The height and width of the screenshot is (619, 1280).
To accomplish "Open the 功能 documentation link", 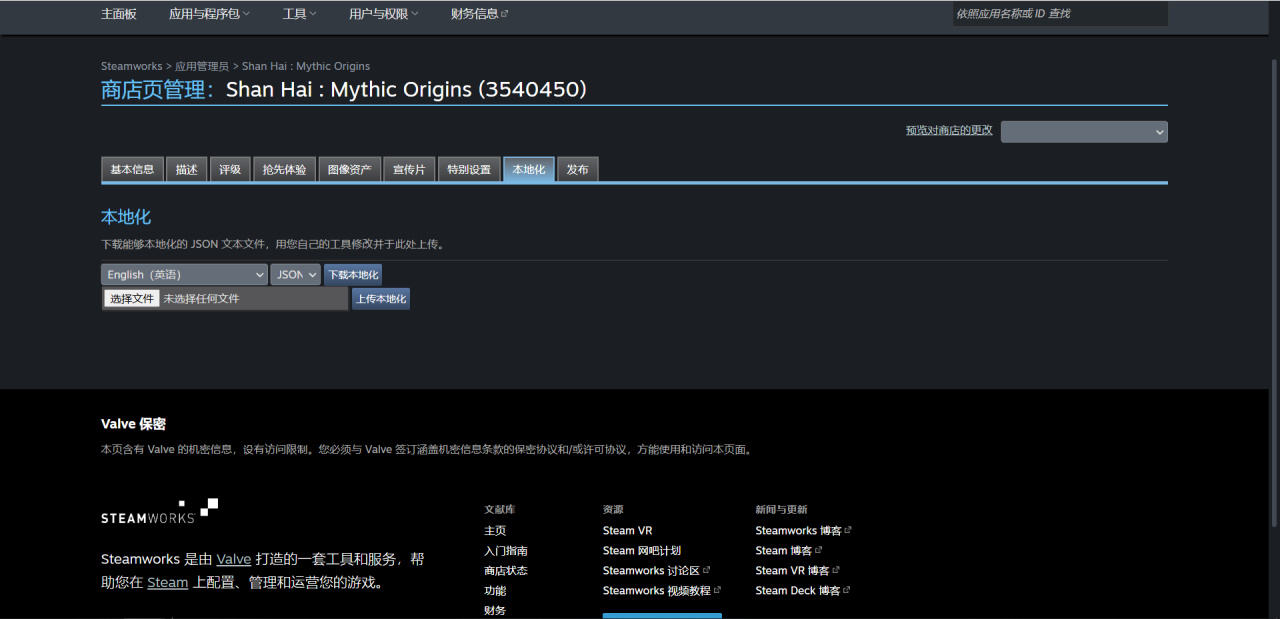I will pos(495,590).
